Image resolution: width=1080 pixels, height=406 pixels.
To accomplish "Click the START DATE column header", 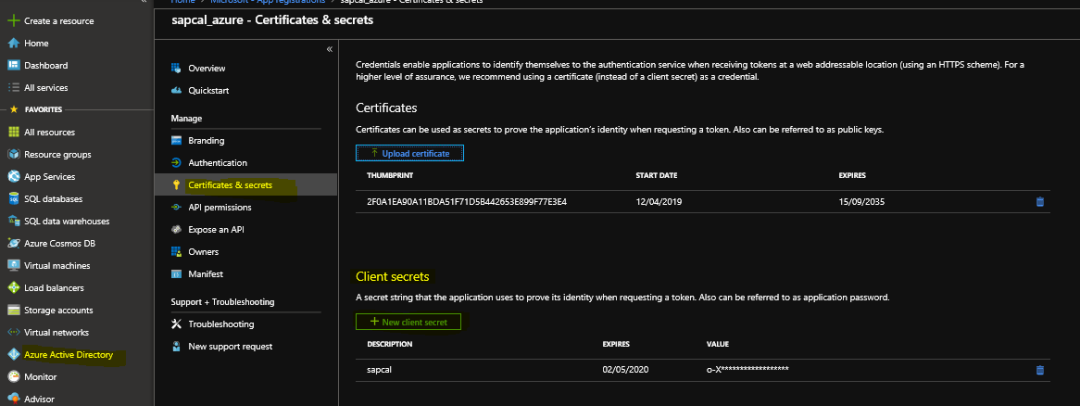I will tap(656, 176).
